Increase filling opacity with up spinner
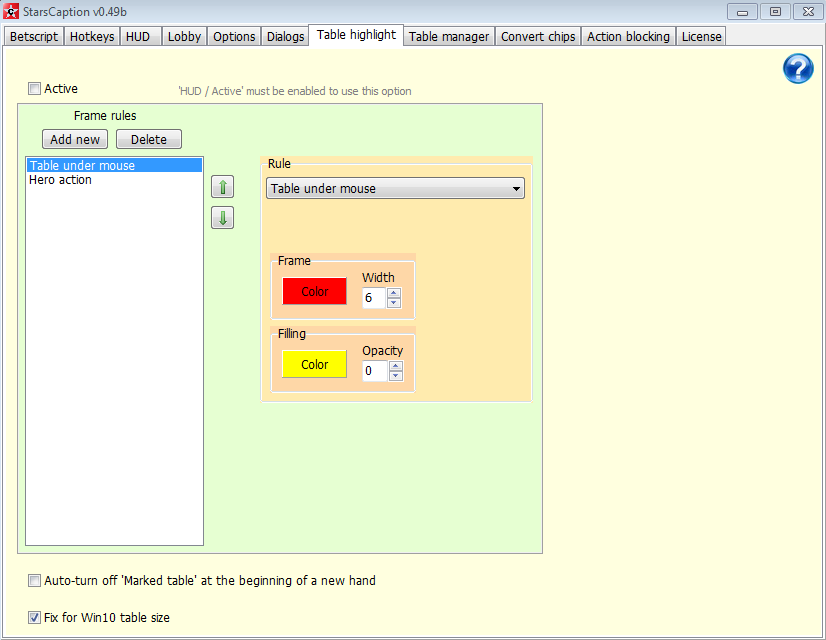The image size is (826, 640). point(396,366)
